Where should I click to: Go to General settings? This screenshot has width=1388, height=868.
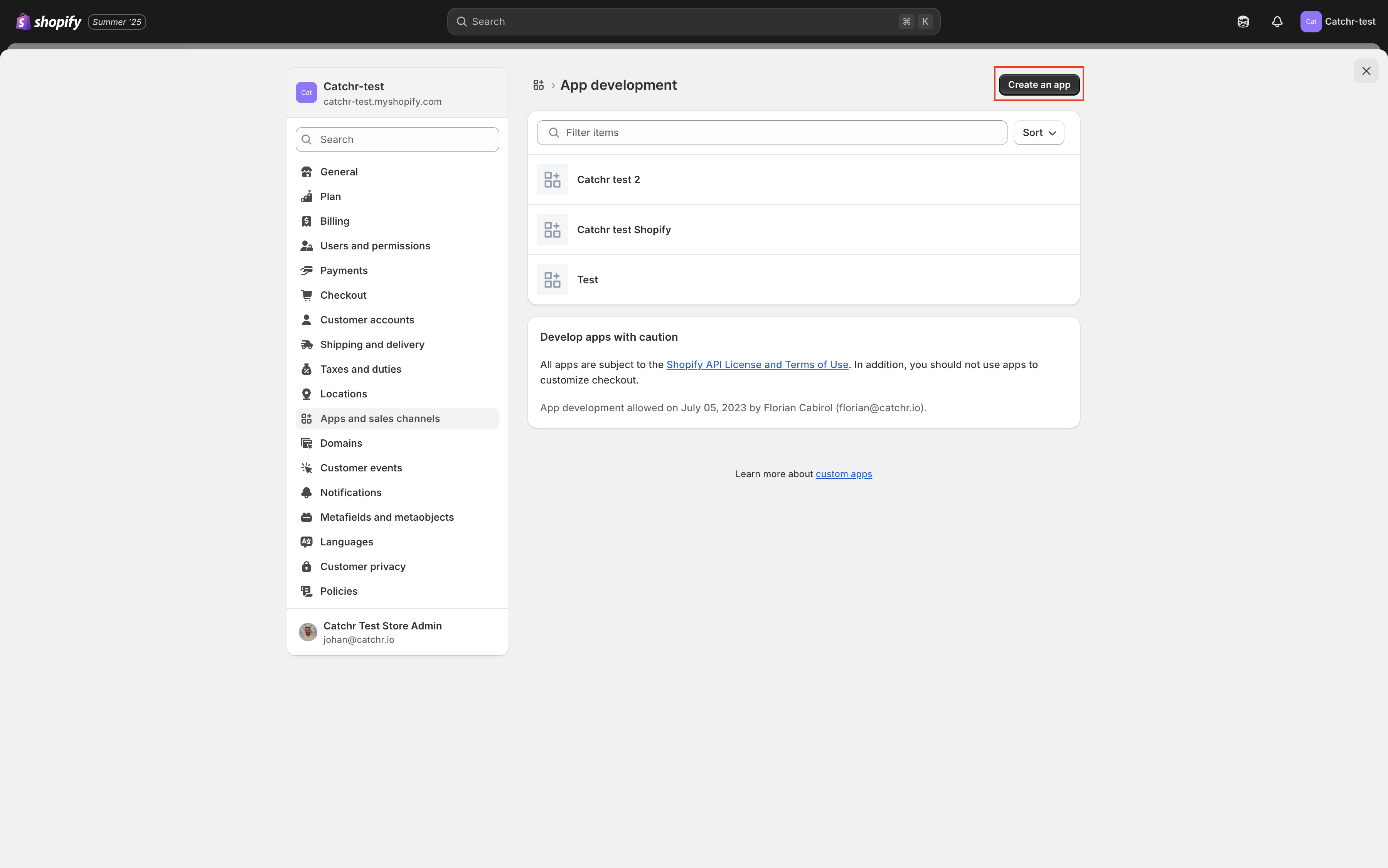[x=397, y=172]
